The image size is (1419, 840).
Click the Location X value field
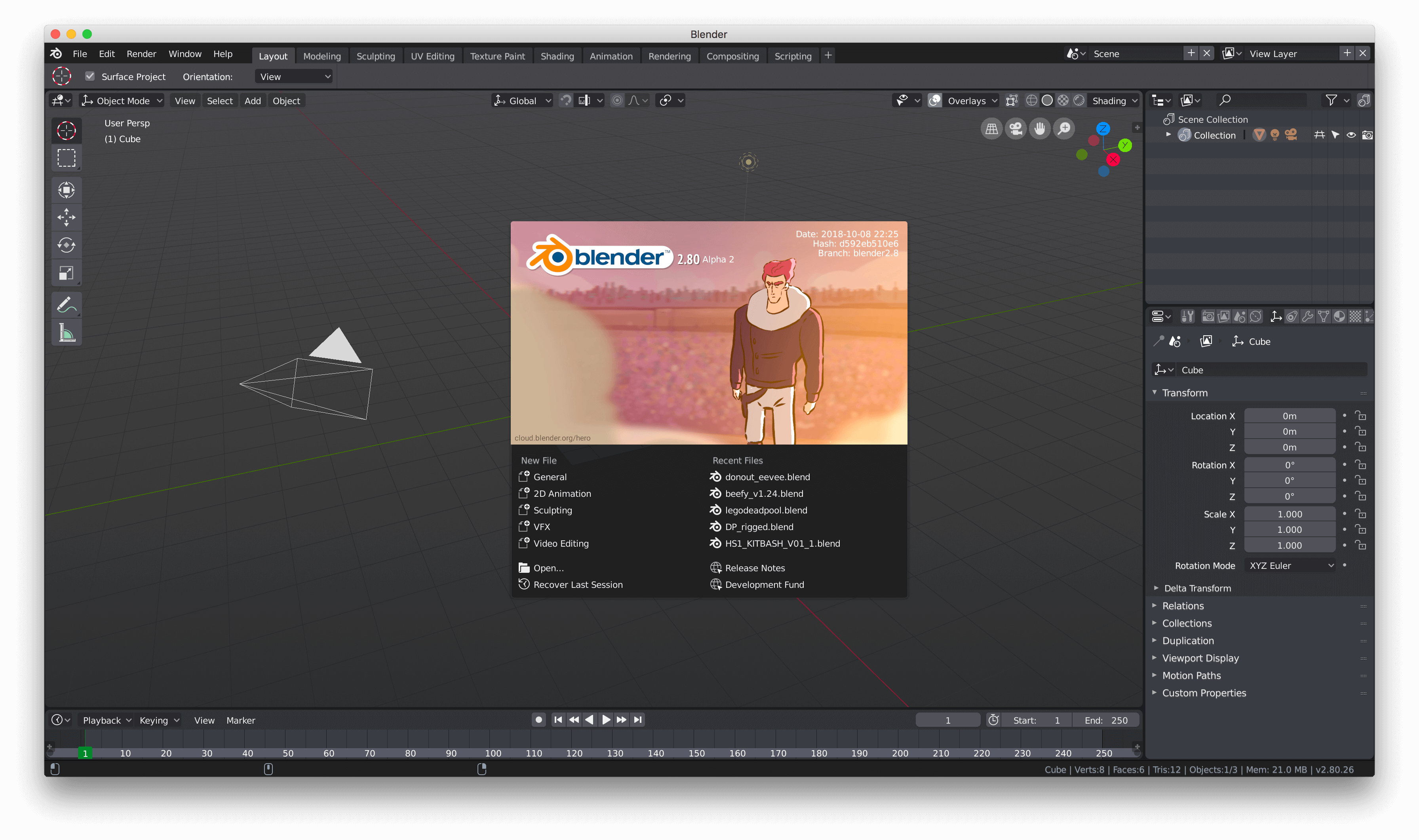(1290, 416)
